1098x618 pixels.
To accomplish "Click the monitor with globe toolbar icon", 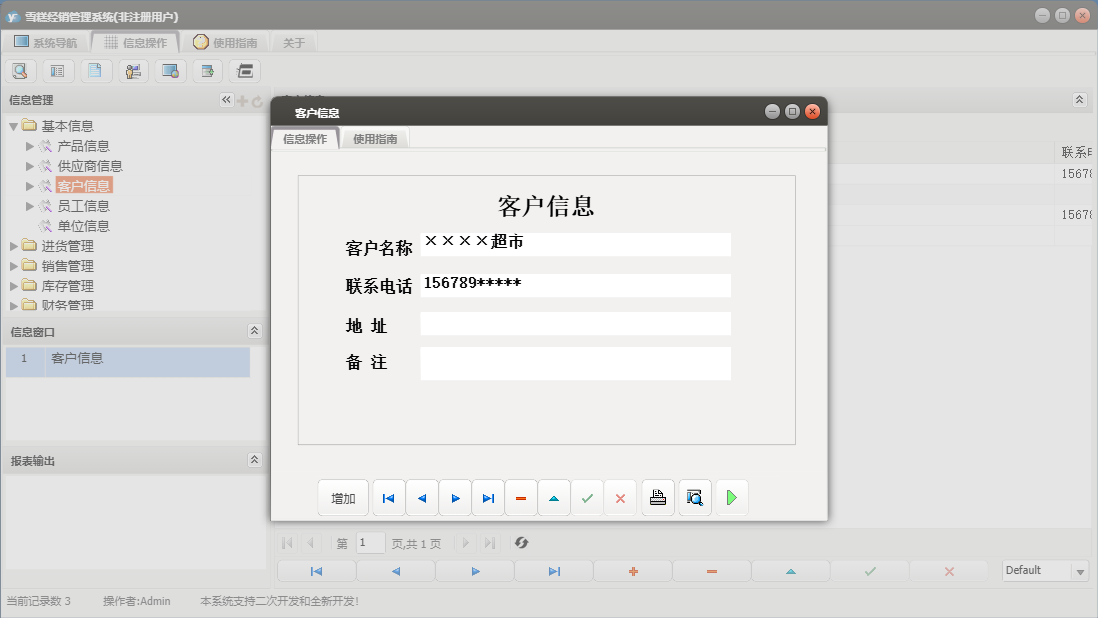I will click(170, 71).
